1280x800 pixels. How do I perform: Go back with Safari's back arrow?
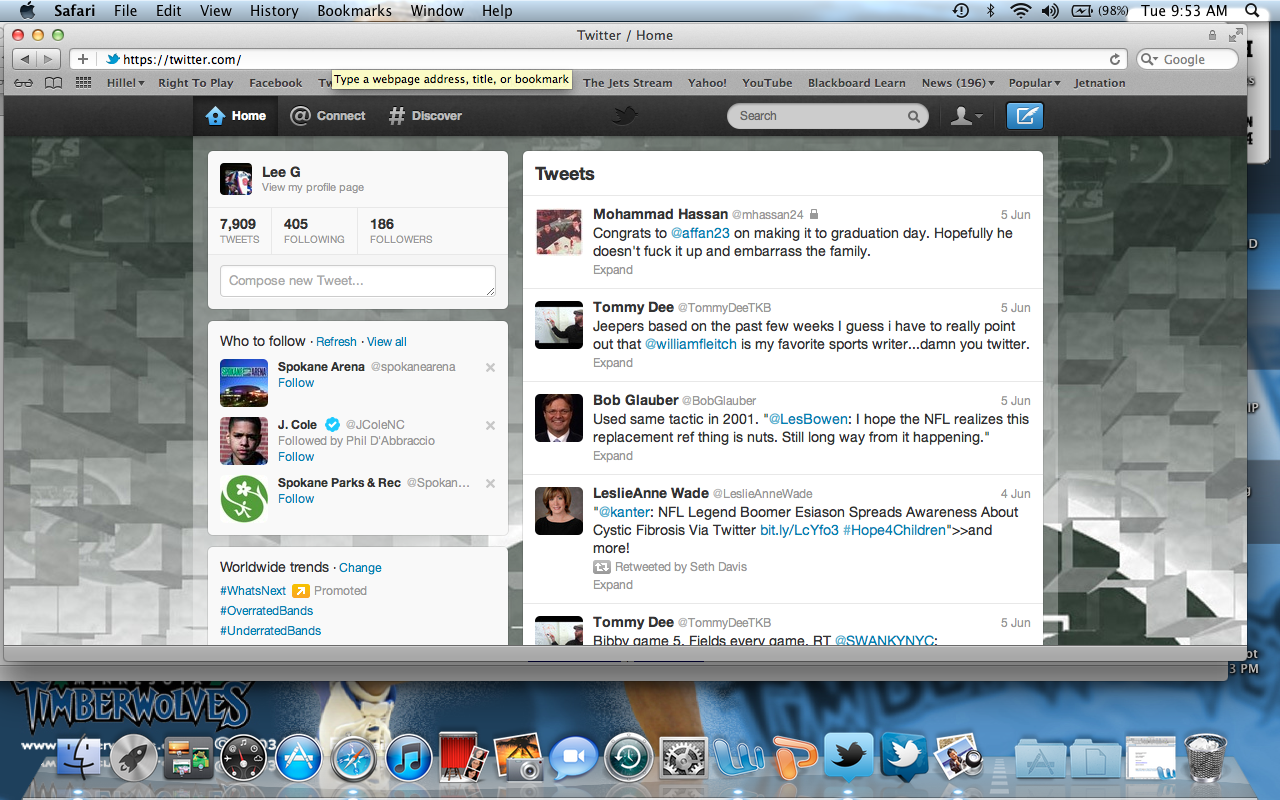25,60
